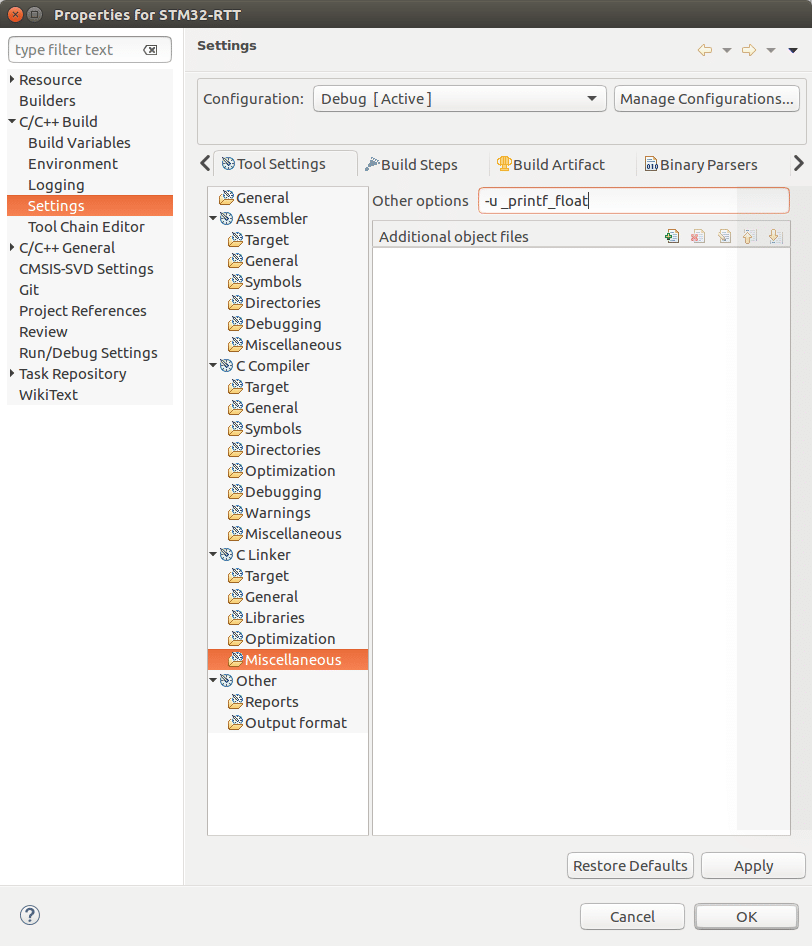Click the Manage Configurations button
The height and width of the screenshot is (946, 812).
[x=706, y=98]
